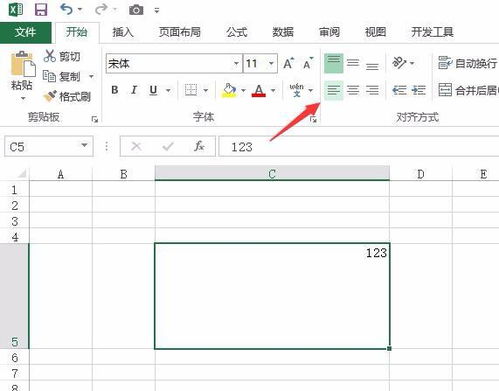The height and width of the screenshot is (391, 499).
Task: Expand the phonetic guide dropdown arrow
Action: (311, 90)
